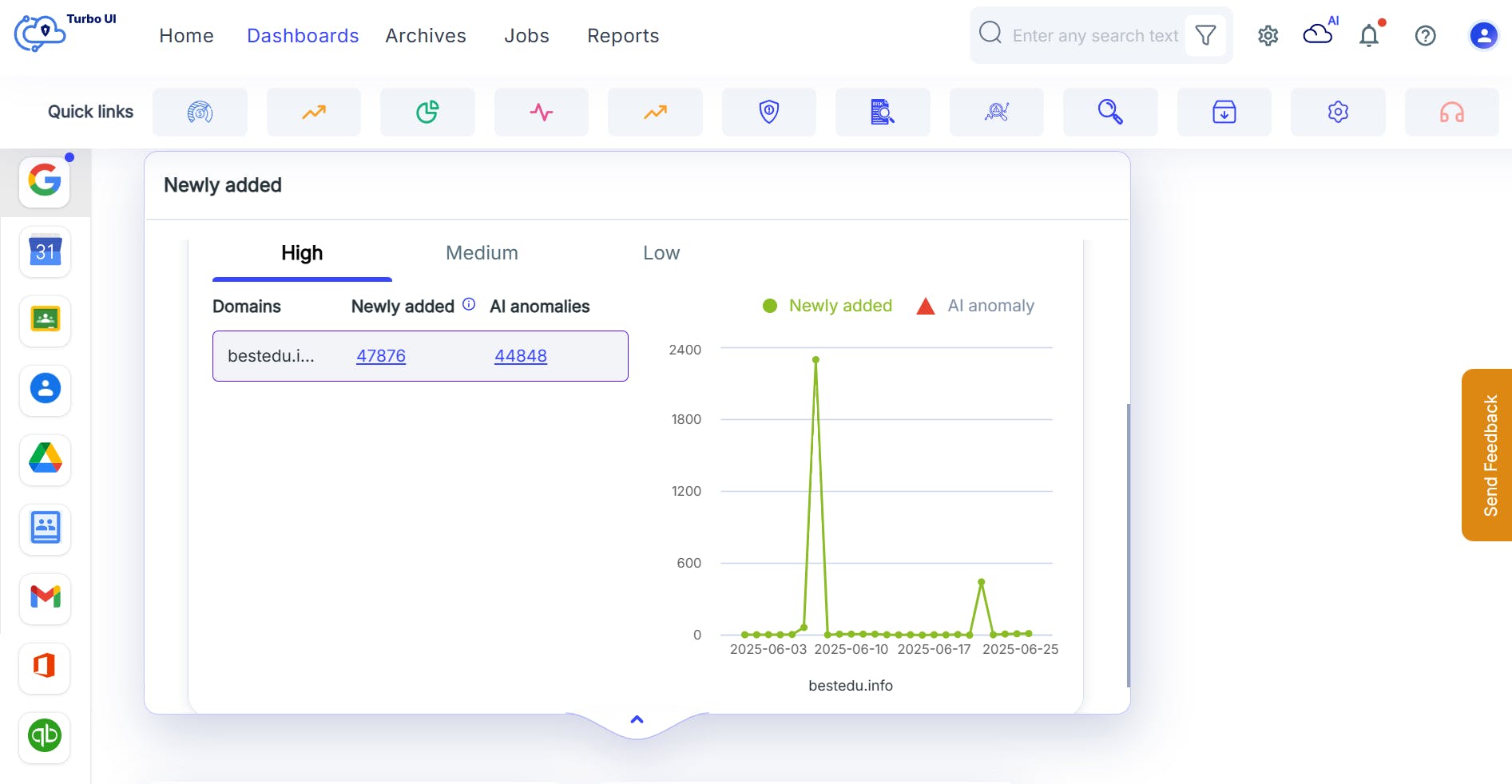Open the notifications bell

tap(1370, 35)
